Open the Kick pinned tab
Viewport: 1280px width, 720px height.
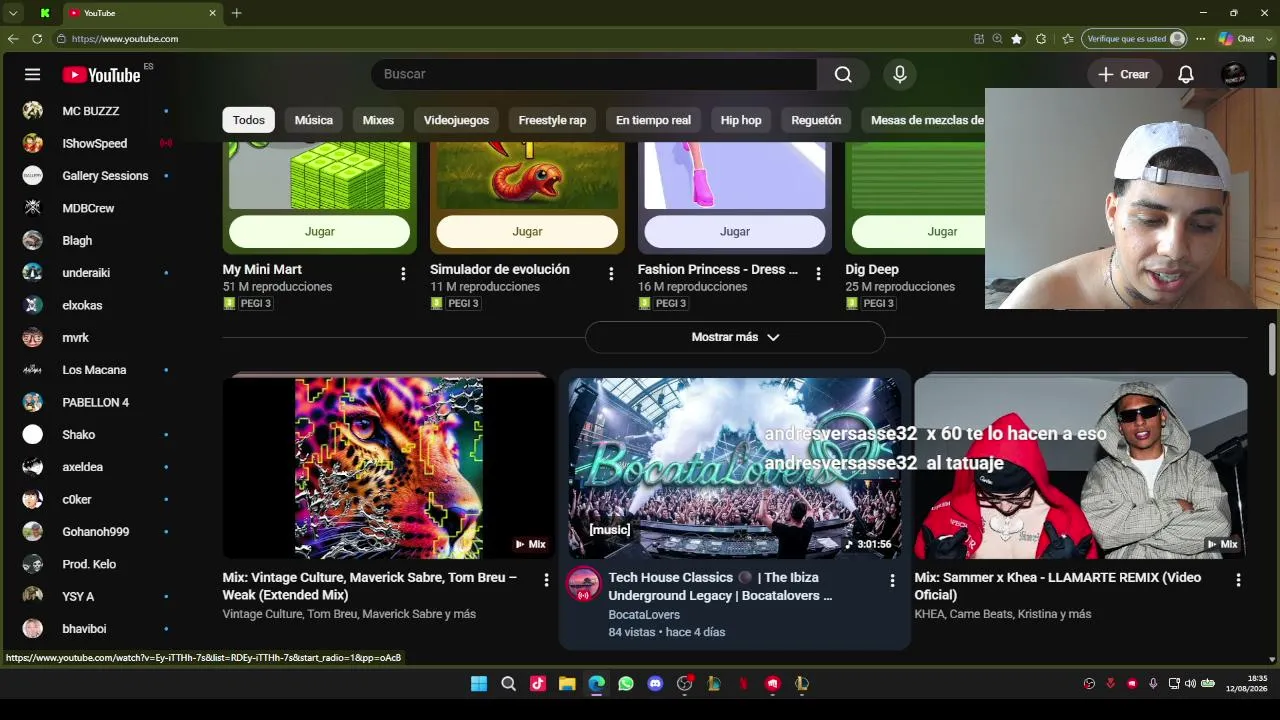pos(45,13)
